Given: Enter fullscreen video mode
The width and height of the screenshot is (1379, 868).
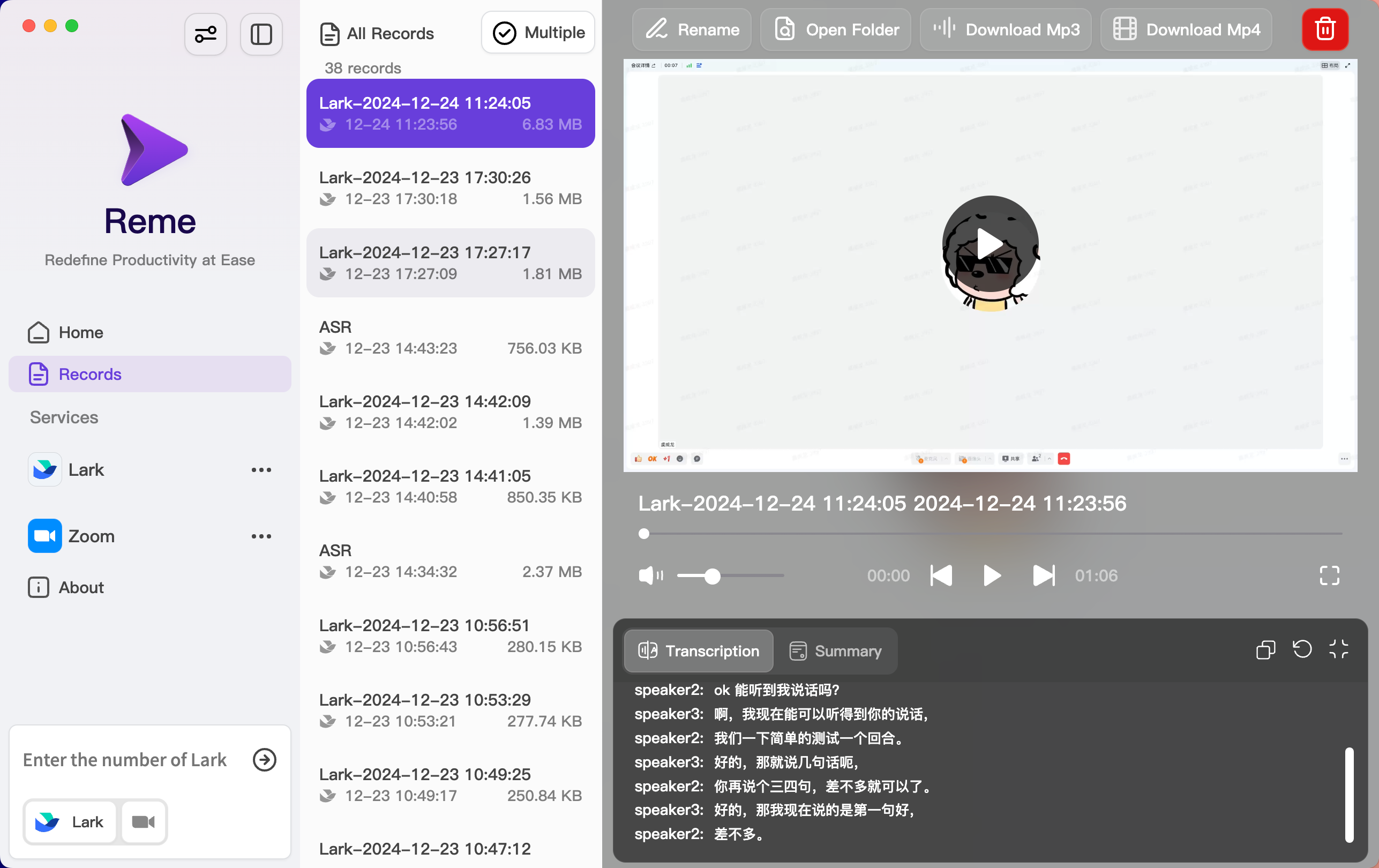Looking at the screenshot, I should pyautogui.click(x=1329, y=575).
